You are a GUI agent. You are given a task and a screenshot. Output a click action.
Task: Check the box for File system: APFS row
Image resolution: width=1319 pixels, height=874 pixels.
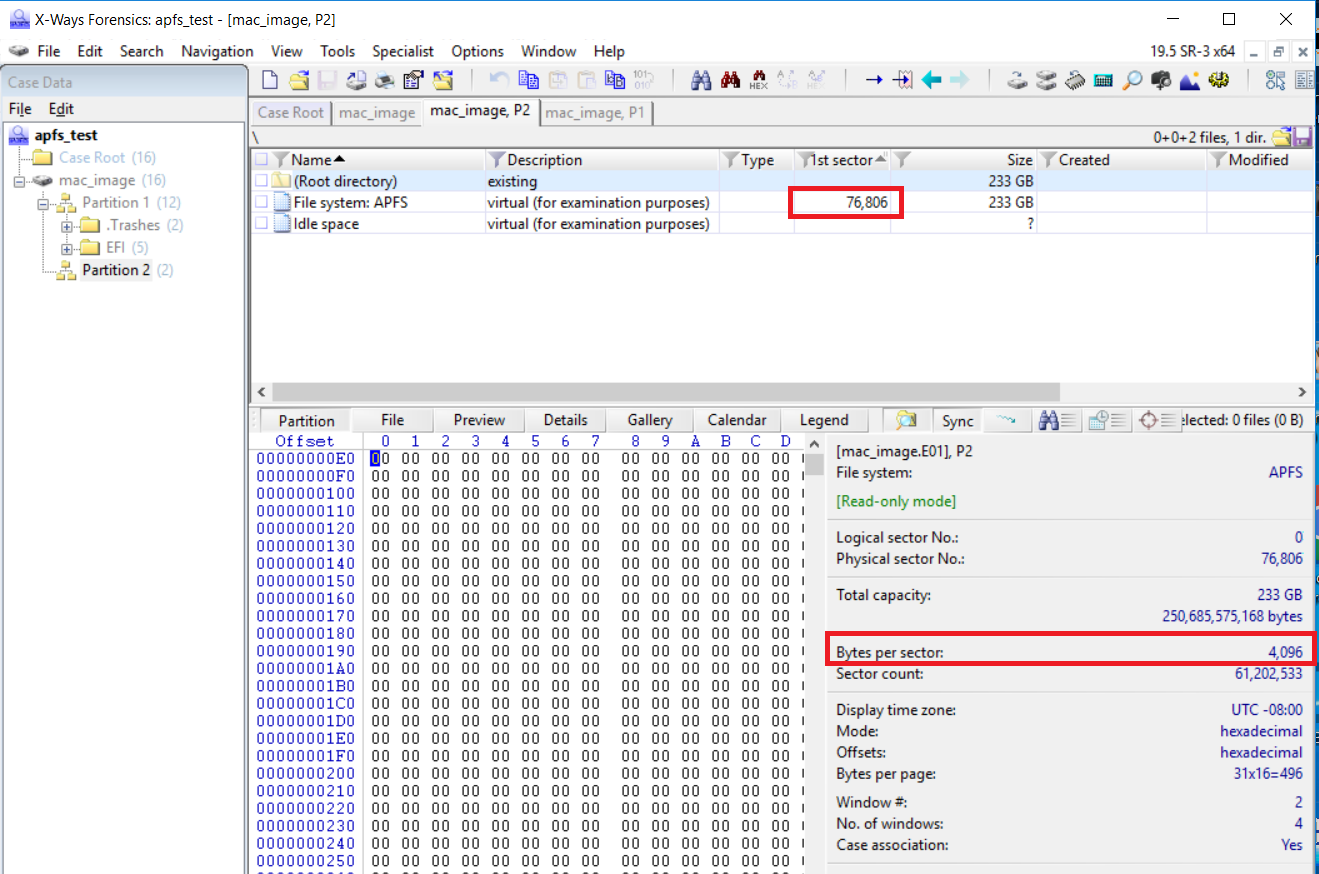[261, 203]
